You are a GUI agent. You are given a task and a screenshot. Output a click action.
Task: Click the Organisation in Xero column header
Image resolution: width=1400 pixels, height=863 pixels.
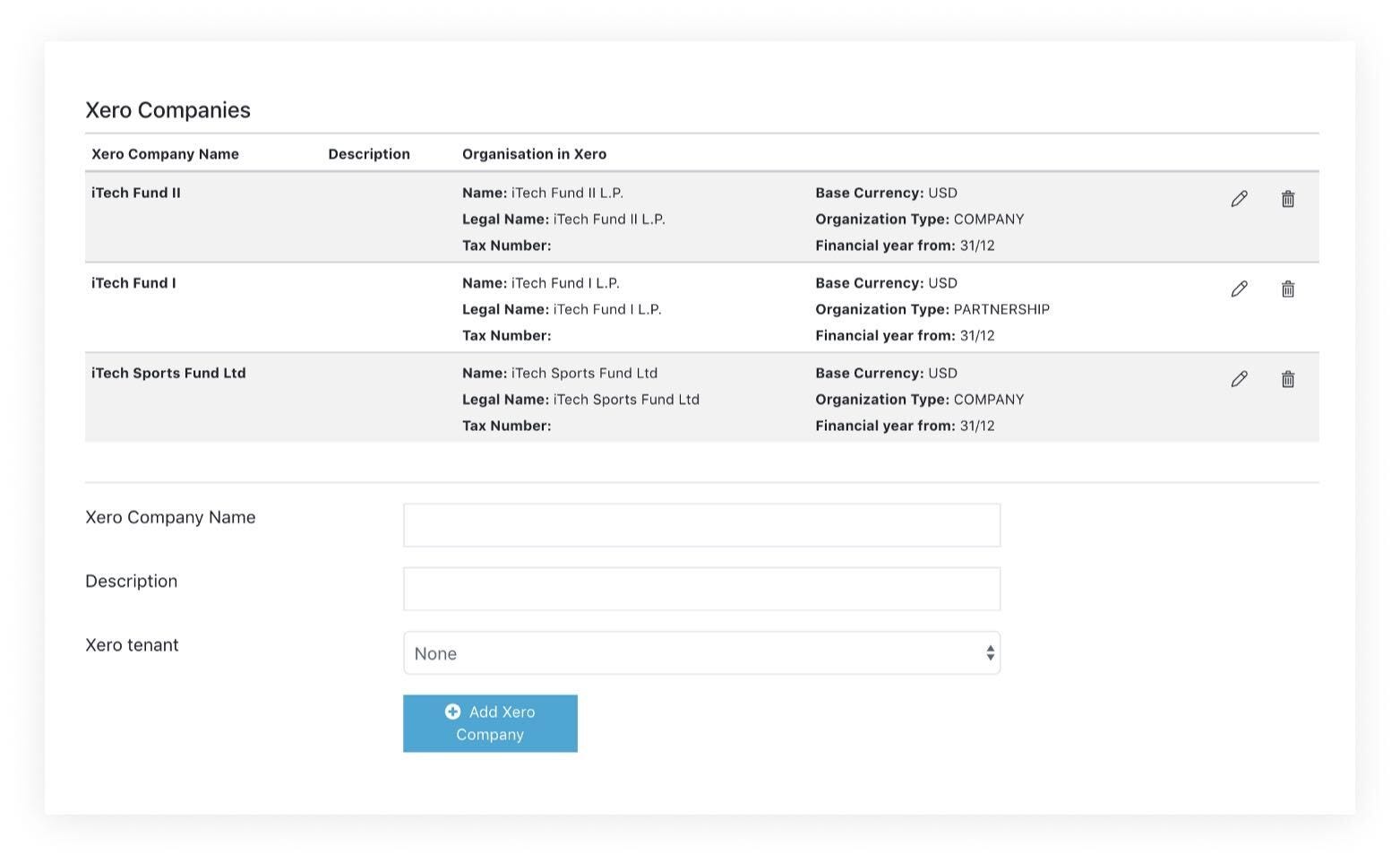(x=534, y=154)
